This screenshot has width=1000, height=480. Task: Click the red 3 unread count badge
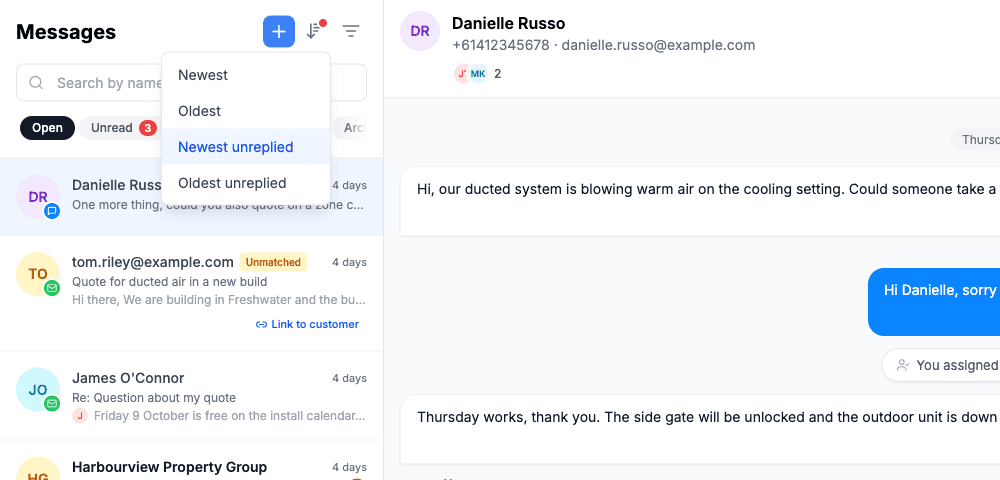(x=148, y=128)
